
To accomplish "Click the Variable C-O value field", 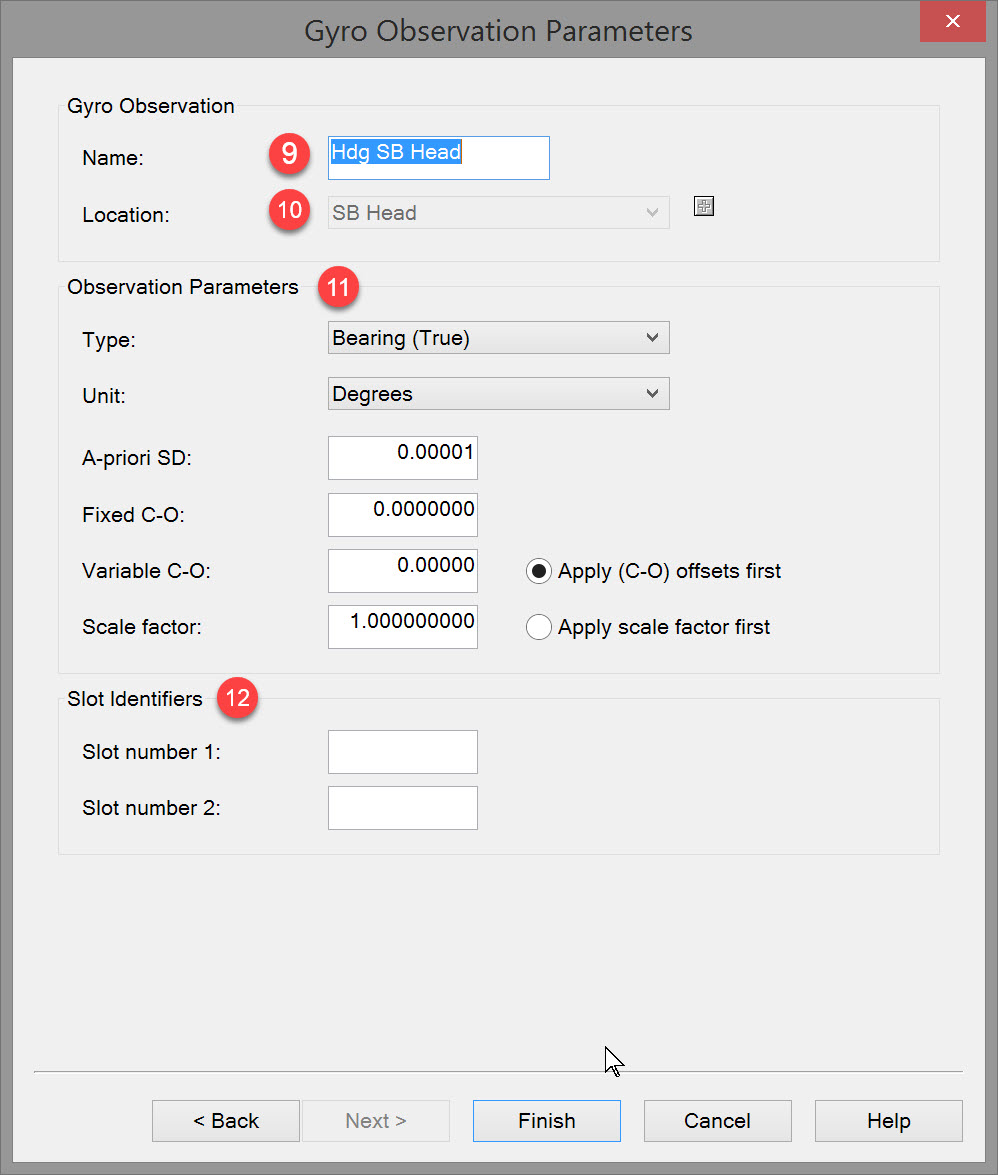I will [x=403, y=570].
